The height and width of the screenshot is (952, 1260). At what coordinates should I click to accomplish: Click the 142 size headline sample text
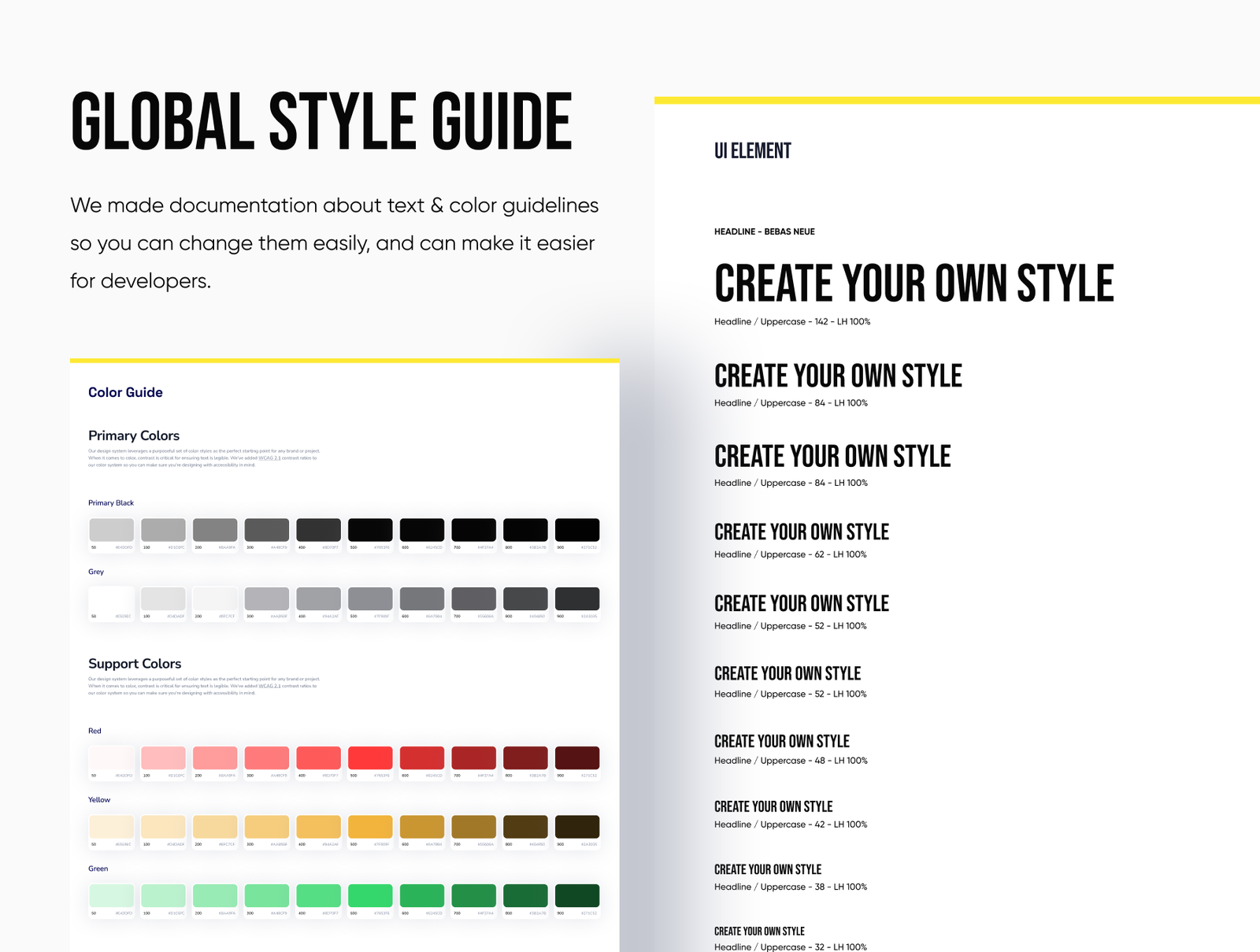pos(913,283)
